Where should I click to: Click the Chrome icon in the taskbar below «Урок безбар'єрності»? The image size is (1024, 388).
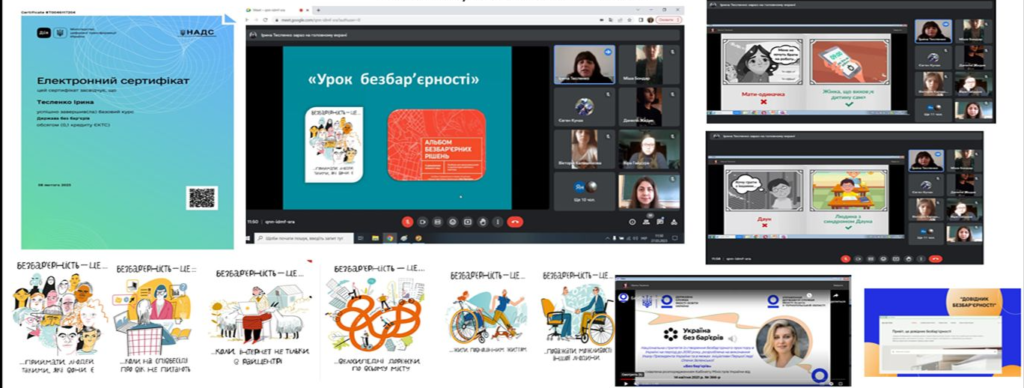[389, 238]
